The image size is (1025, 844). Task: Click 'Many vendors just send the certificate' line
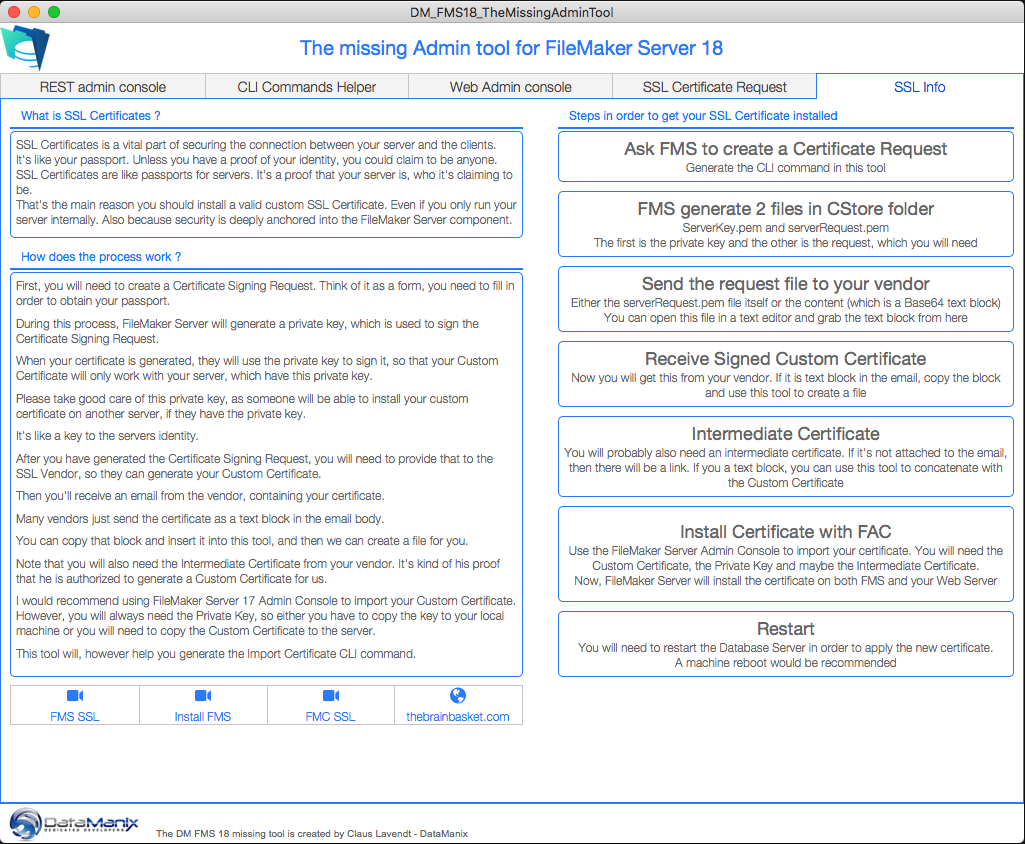pyautogui.click(x=200, y=518)
